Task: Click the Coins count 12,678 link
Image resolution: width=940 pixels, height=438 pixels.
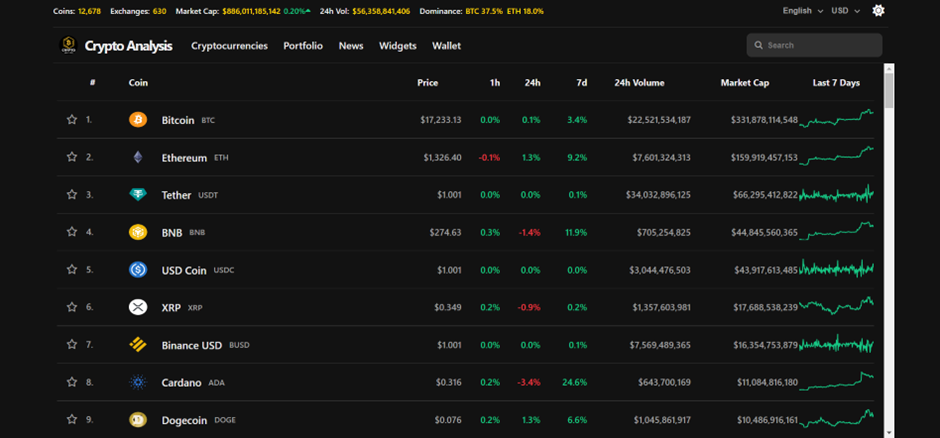Action: pos(90,11)
